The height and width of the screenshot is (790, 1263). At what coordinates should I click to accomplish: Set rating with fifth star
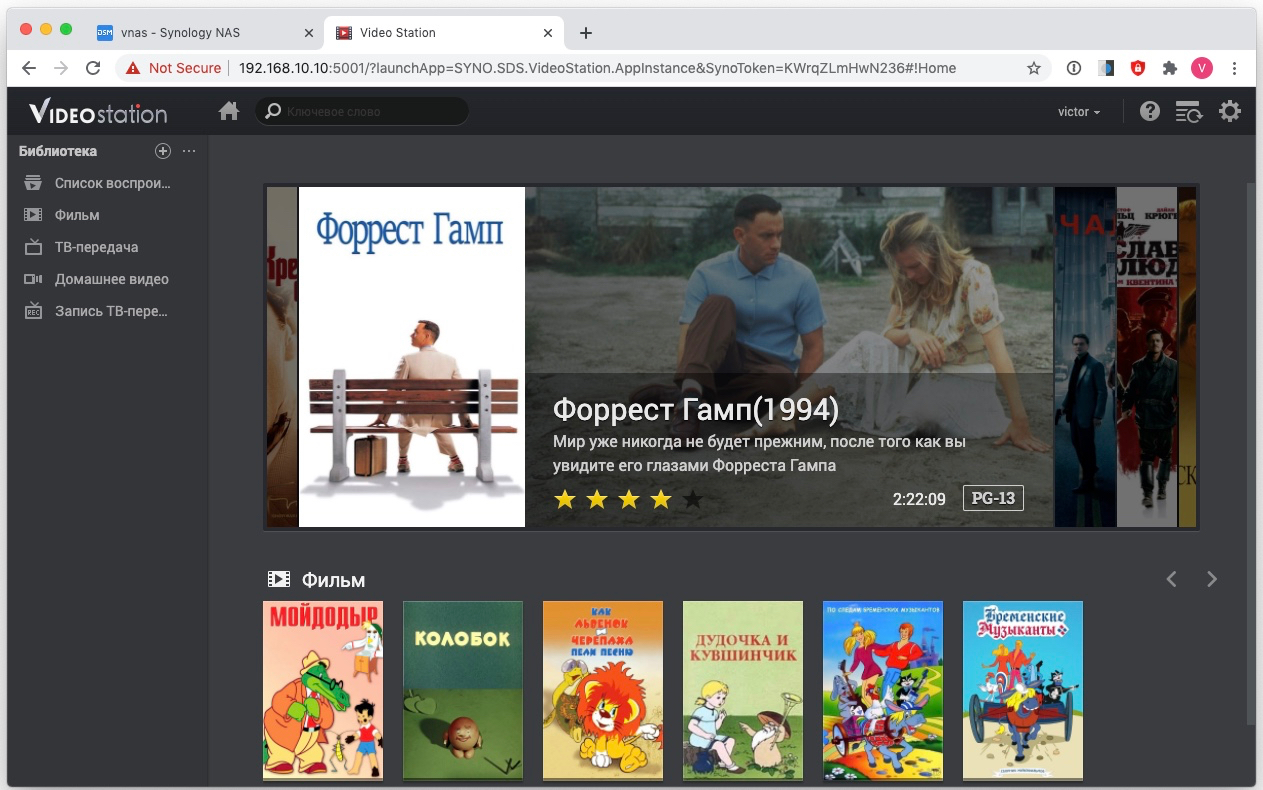pos(692,499)
